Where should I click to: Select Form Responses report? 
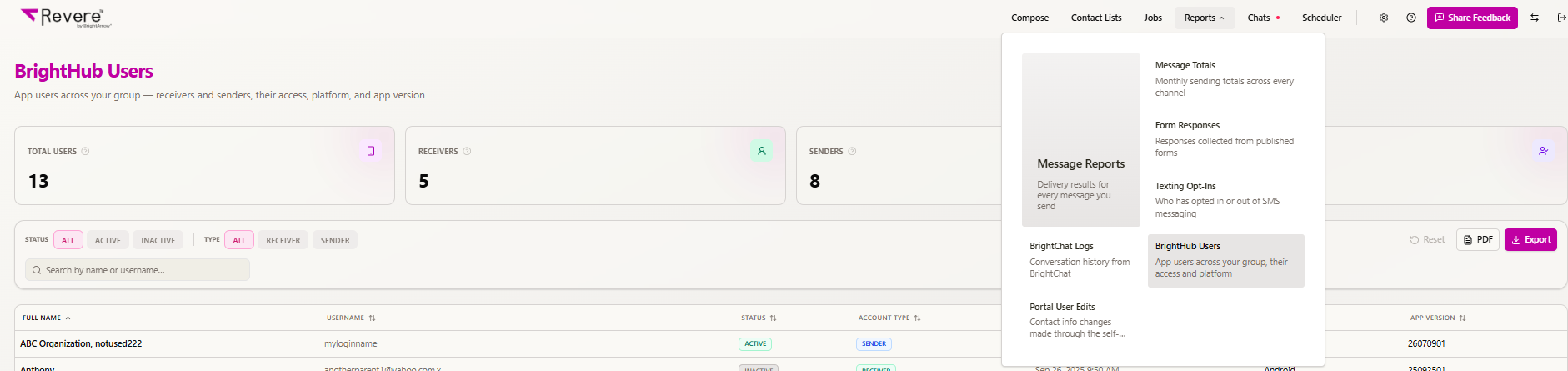point(1226,140)
